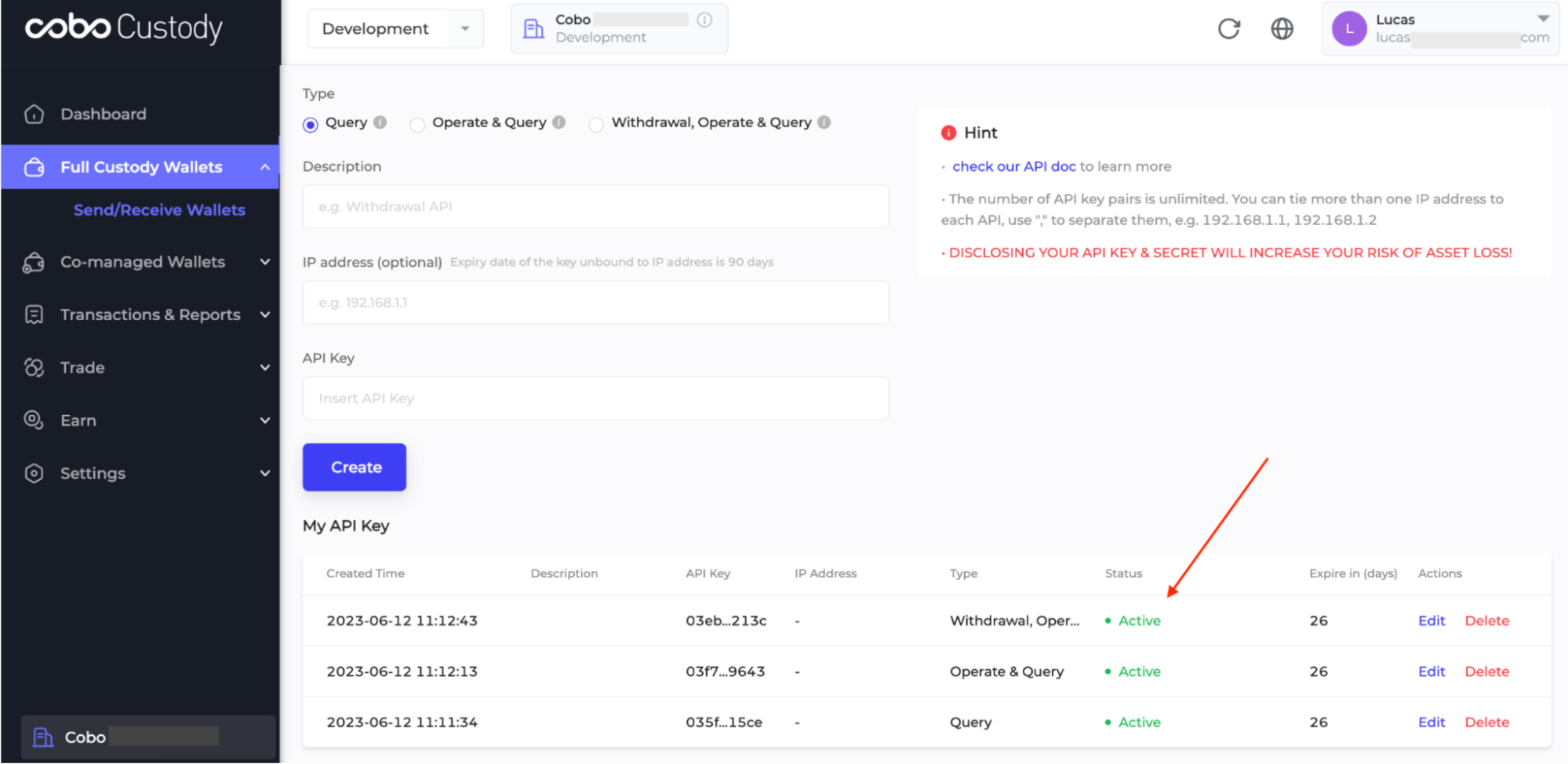
Task: Click the red Hint alert icon
Action: [948, 133]
